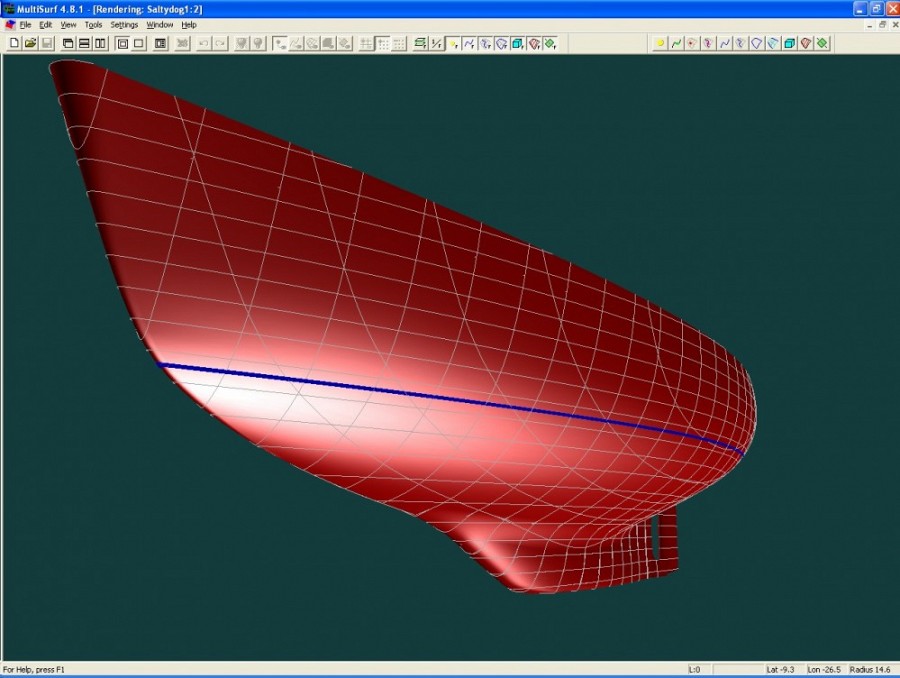Click the tile windows vertically icon

100,43
